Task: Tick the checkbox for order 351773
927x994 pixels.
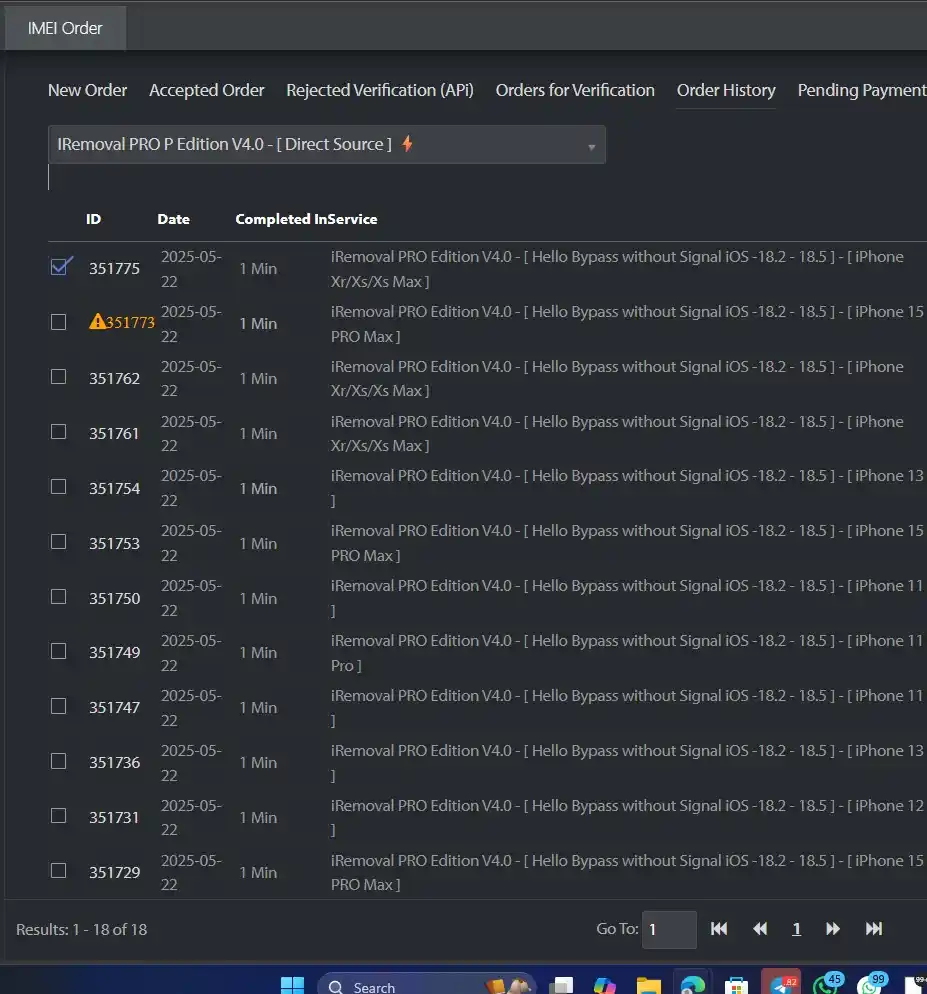Action: 58,322
